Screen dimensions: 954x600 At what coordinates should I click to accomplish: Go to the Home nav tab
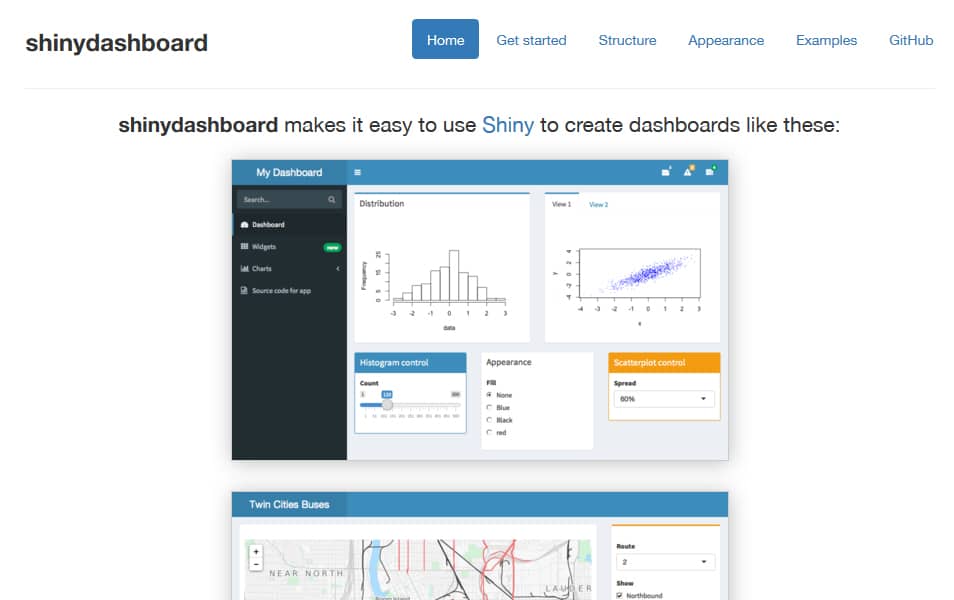click(445, 40)
